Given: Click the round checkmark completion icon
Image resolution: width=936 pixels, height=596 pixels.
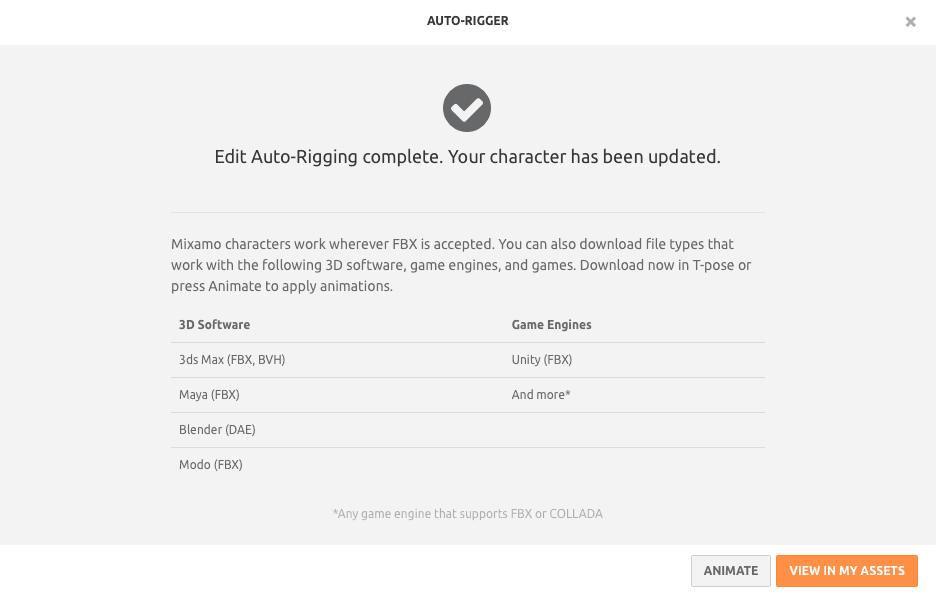Looking at the screenshot, I should pos(467,108).
